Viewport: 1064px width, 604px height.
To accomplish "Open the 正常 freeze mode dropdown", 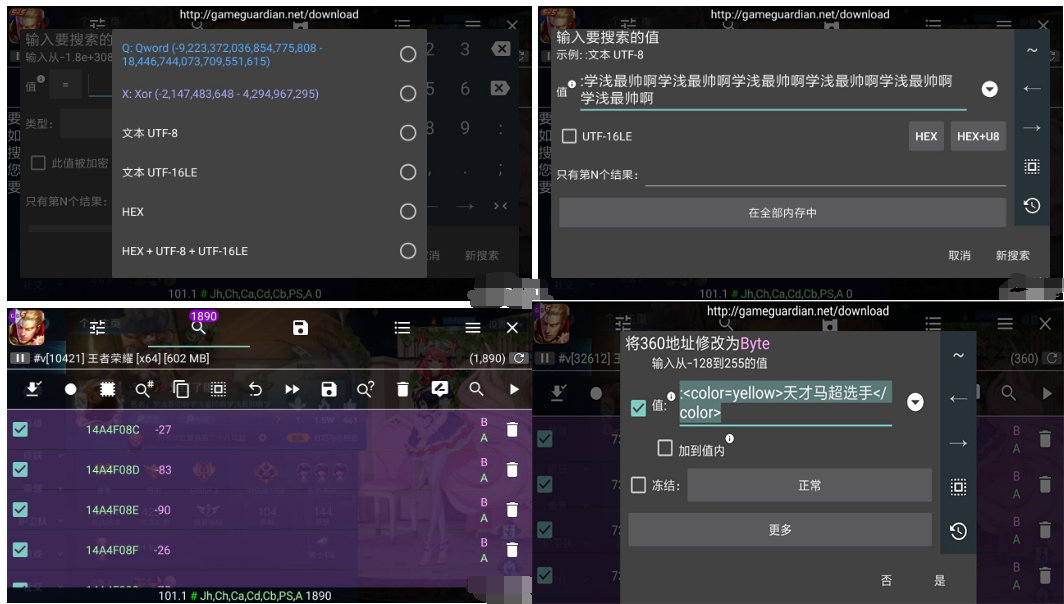I will [x=810, y=486].
